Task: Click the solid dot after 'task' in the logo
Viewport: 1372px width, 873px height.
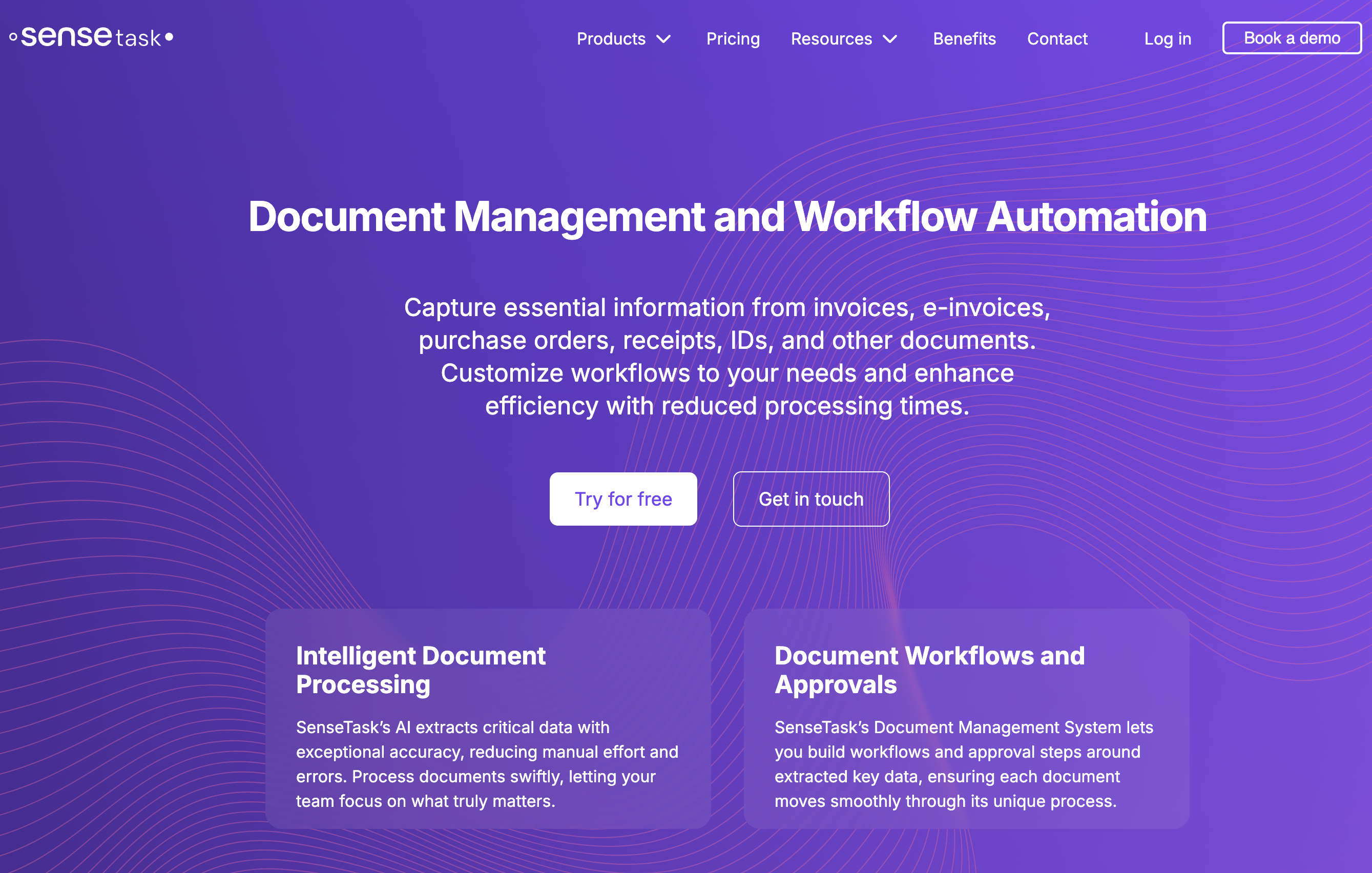Action: pyautogui.click(x=169, y=37)
